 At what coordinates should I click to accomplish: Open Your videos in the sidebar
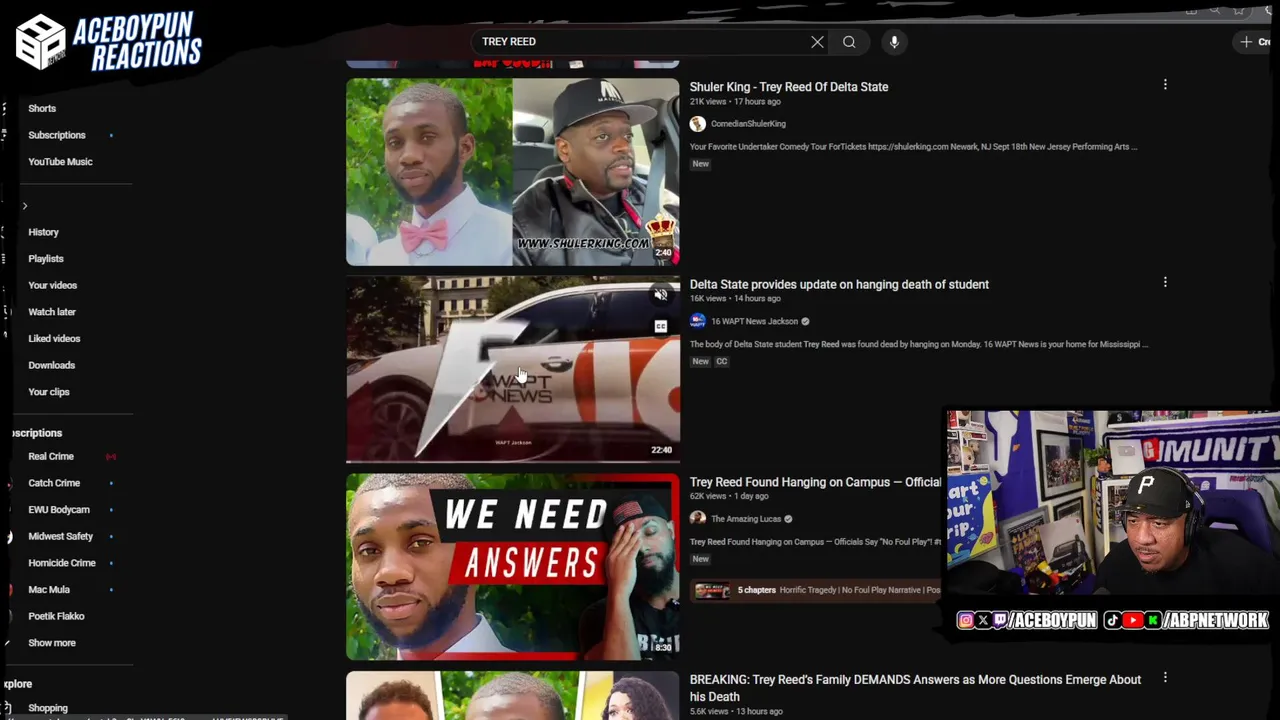point(52,285)
